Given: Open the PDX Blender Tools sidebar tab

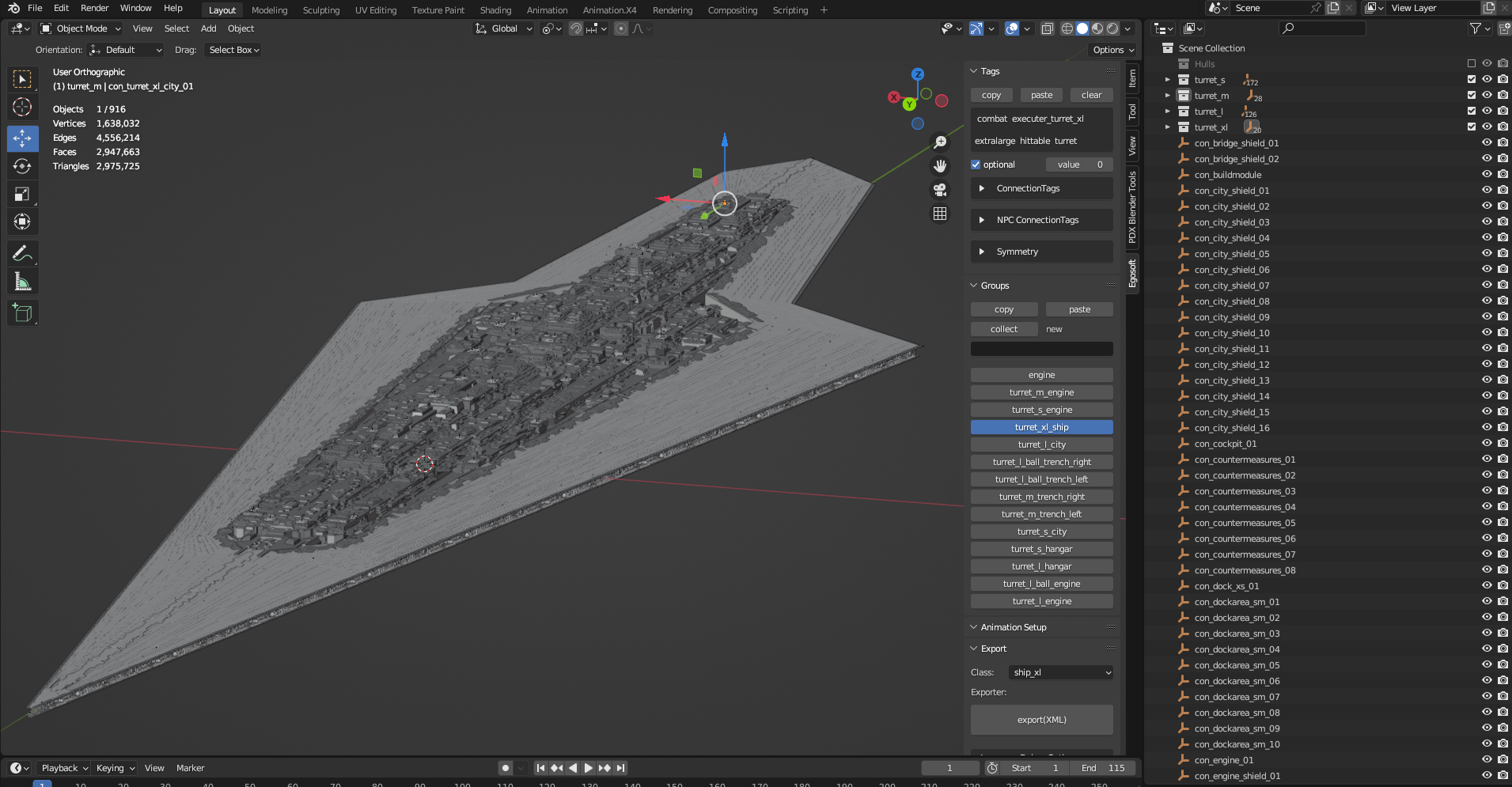Looking at the screenshot, I should coord(1132,207).
